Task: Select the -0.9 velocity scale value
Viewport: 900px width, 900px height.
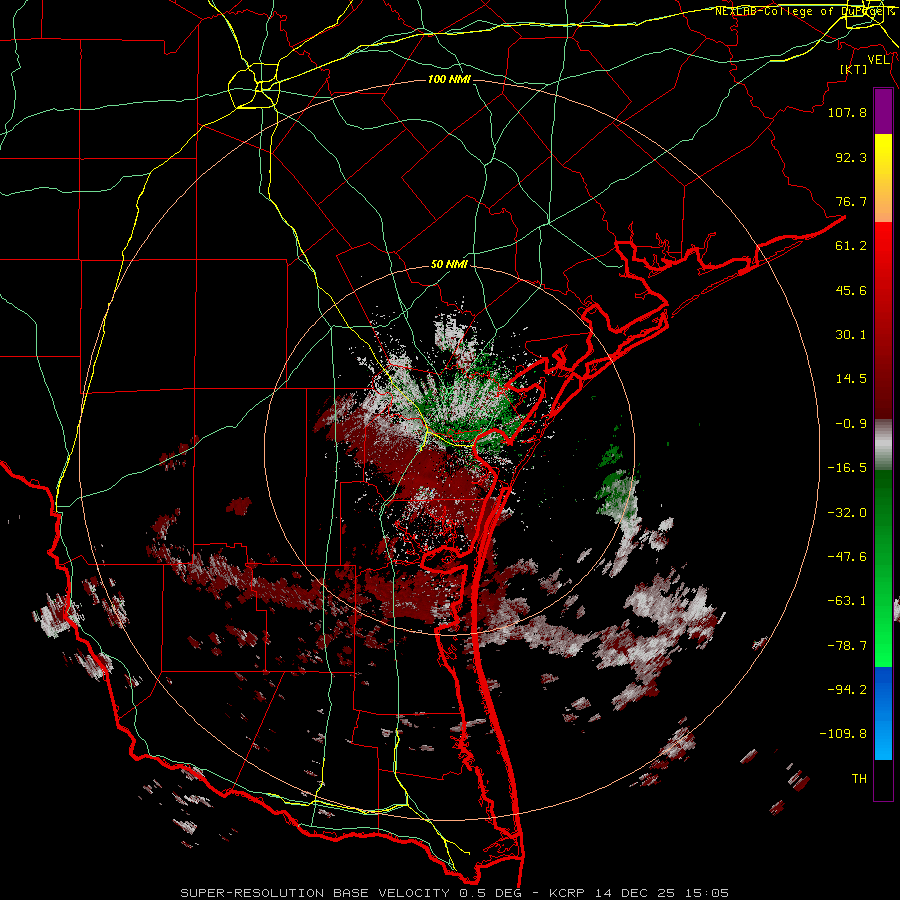Action: (x=851, y=424)
